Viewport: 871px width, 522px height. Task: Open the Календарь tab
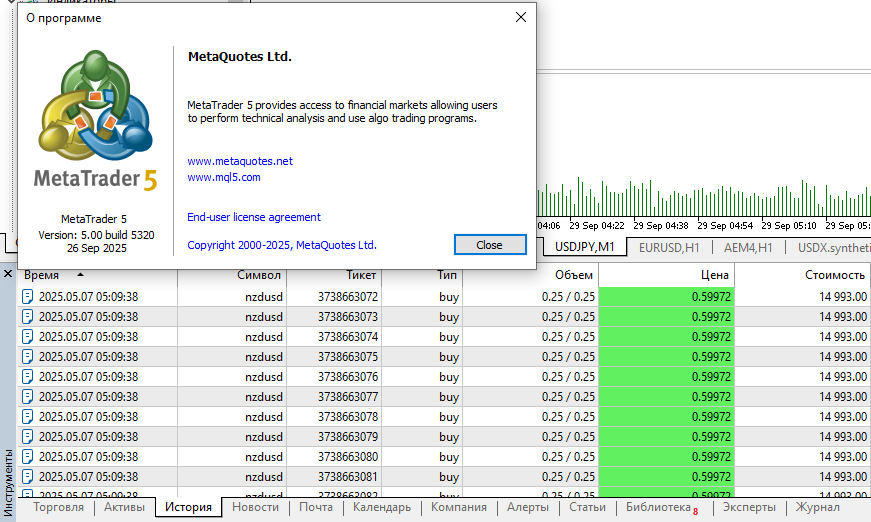(x=382, y=507)
